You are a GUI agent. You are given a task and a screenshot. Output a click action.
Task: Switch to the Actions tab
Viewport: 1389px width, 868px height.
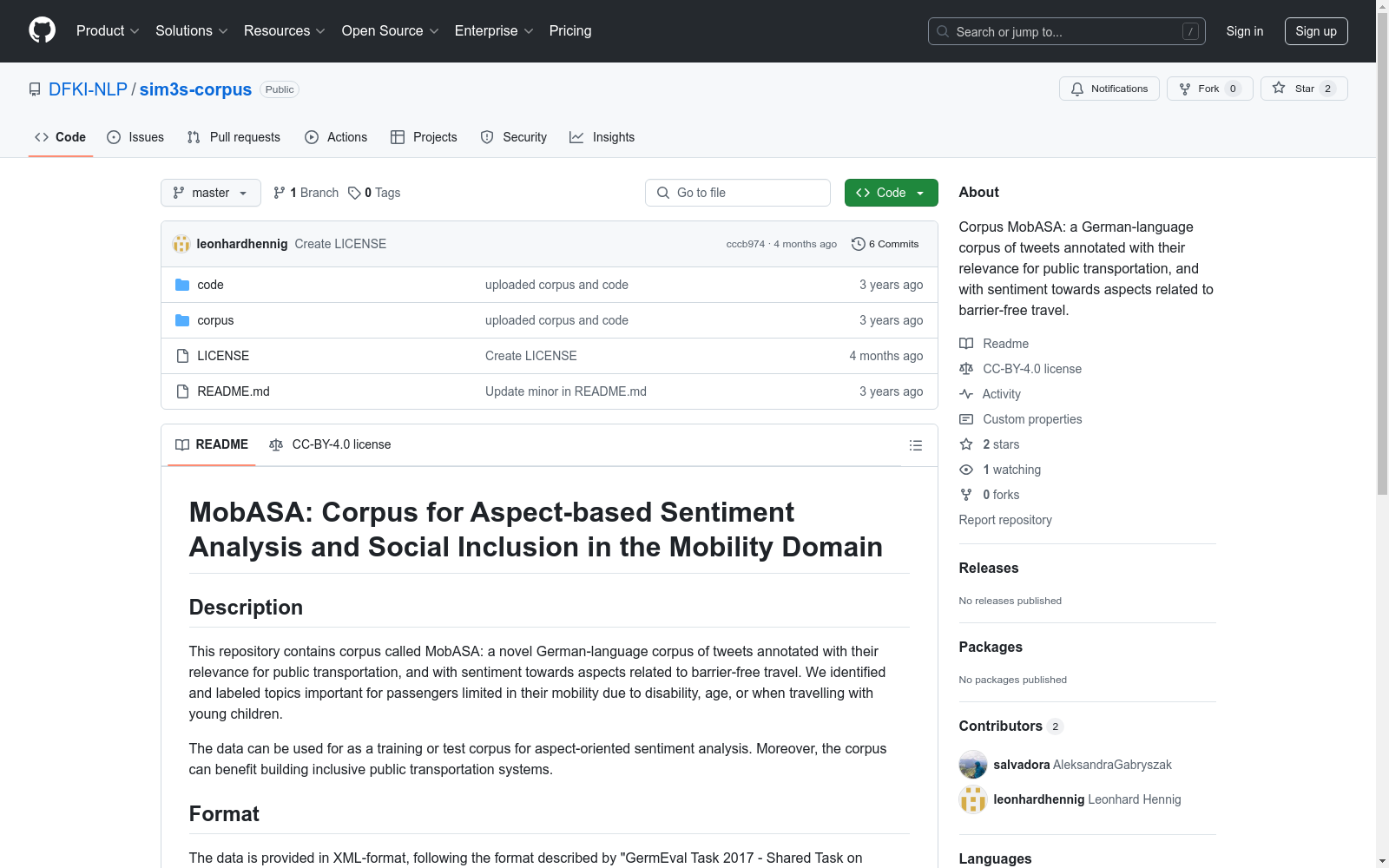[336, 137]
